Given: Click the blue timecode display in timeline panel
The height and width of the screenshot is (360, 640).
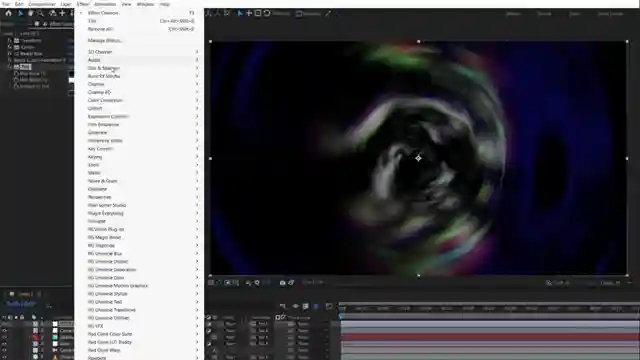Looking at the screenshot, I should point(21,304).
